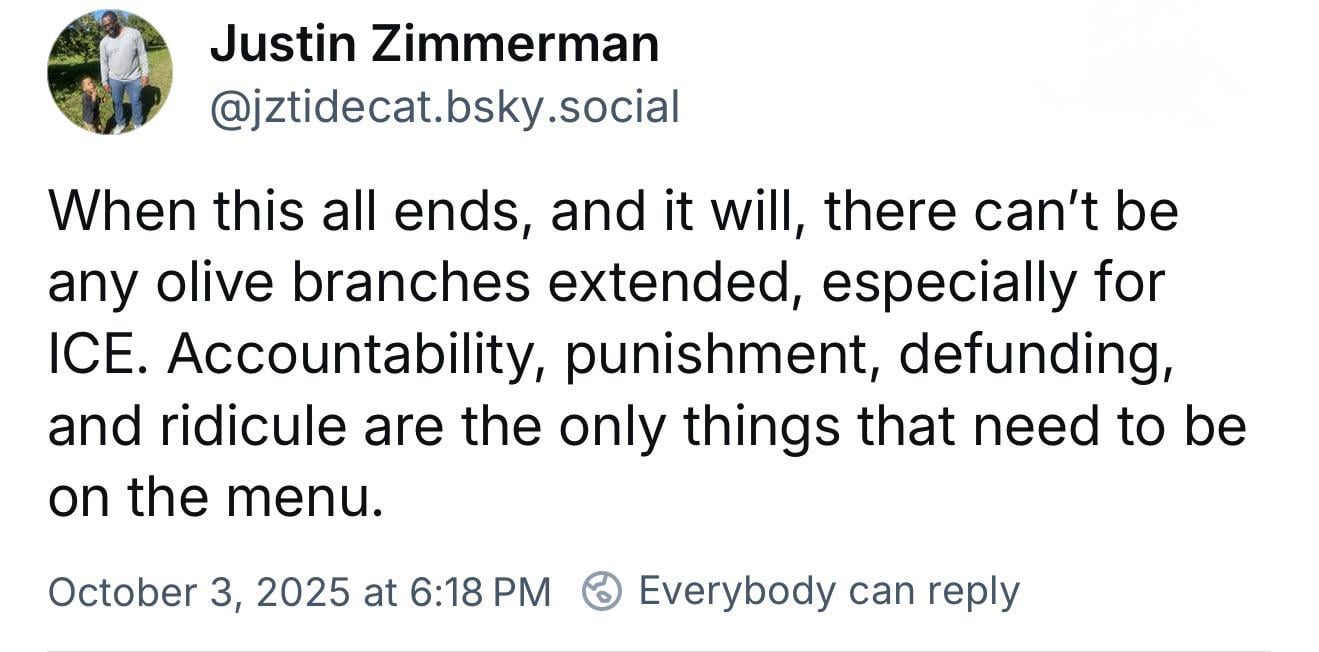Click the "6:18 PM" time text
Screen dimensions: 1319x652
click(480, 592)
